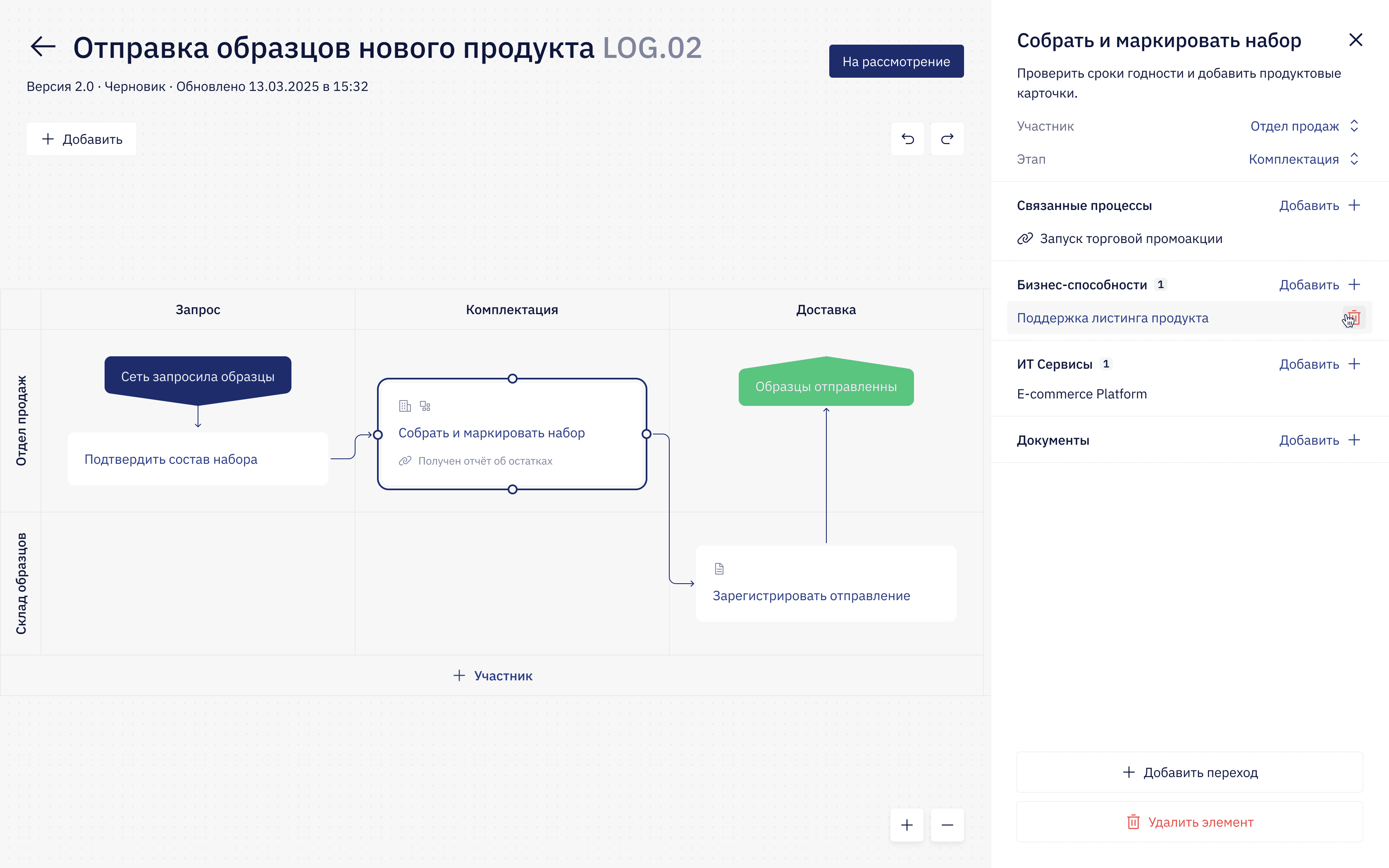Click the services grid icon on the selected card
Image resolution: width=1389 pixels, height=868 pixels.
click(425, 406)
